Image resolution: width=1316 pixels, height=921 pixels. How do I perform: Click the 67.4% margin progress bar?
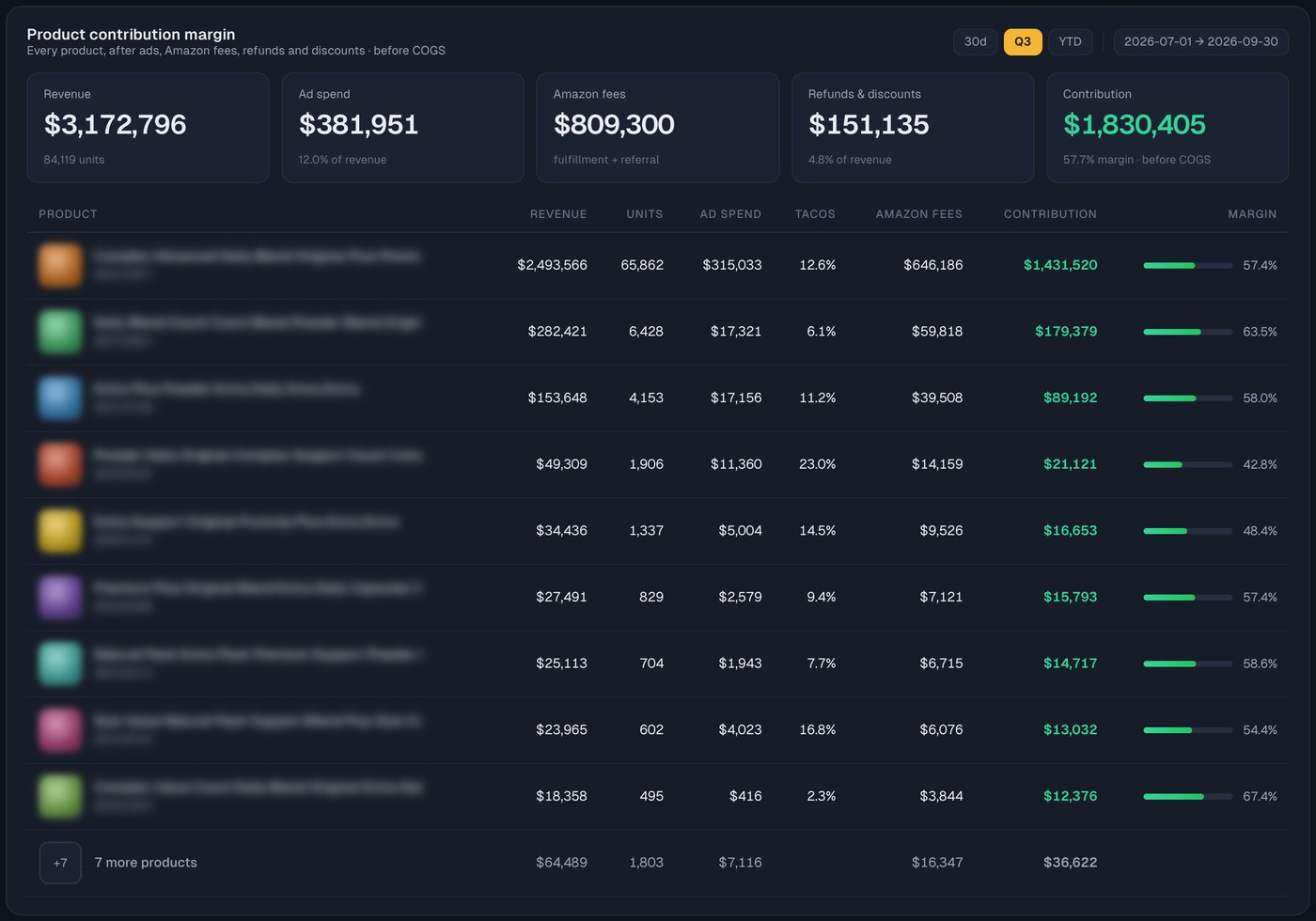(1187, 796)
